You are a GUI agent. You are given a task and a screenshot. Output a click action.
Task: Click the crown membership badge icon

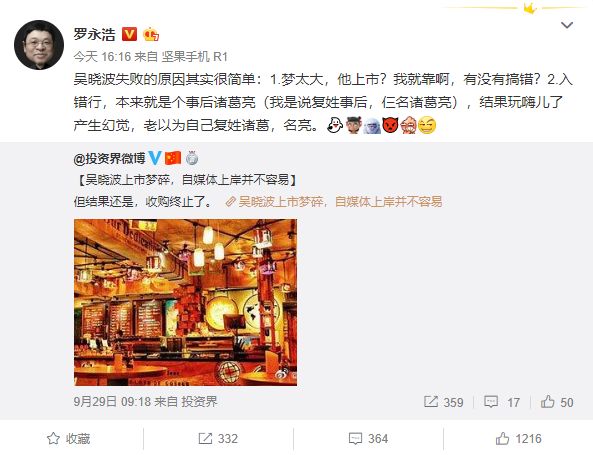(x=151, y=35)
